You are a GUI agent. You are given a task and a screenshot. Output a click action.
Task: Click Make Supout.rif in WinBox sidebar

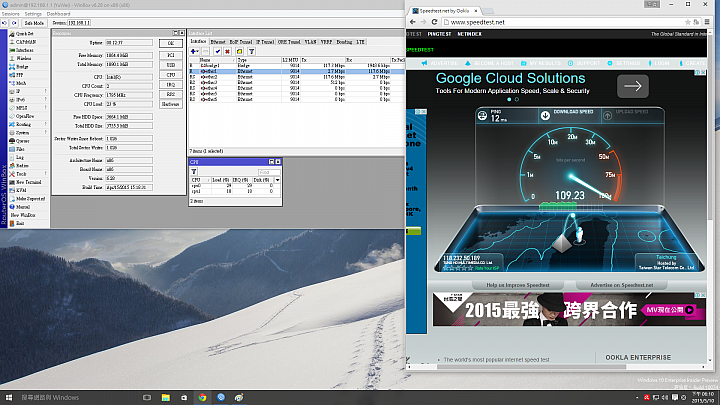coord(30,199)
